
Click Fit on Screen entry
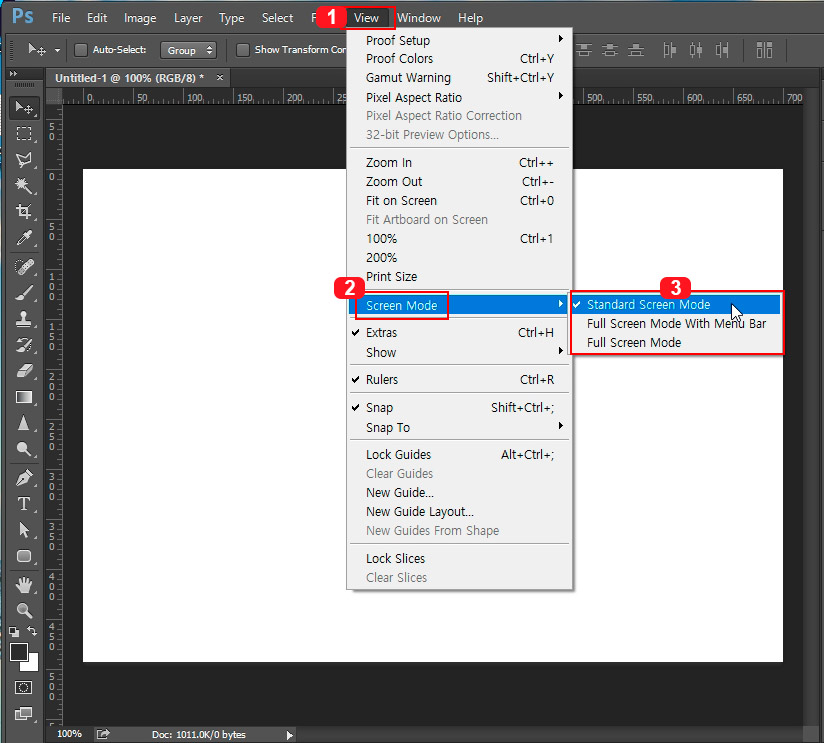coord(459,201)
